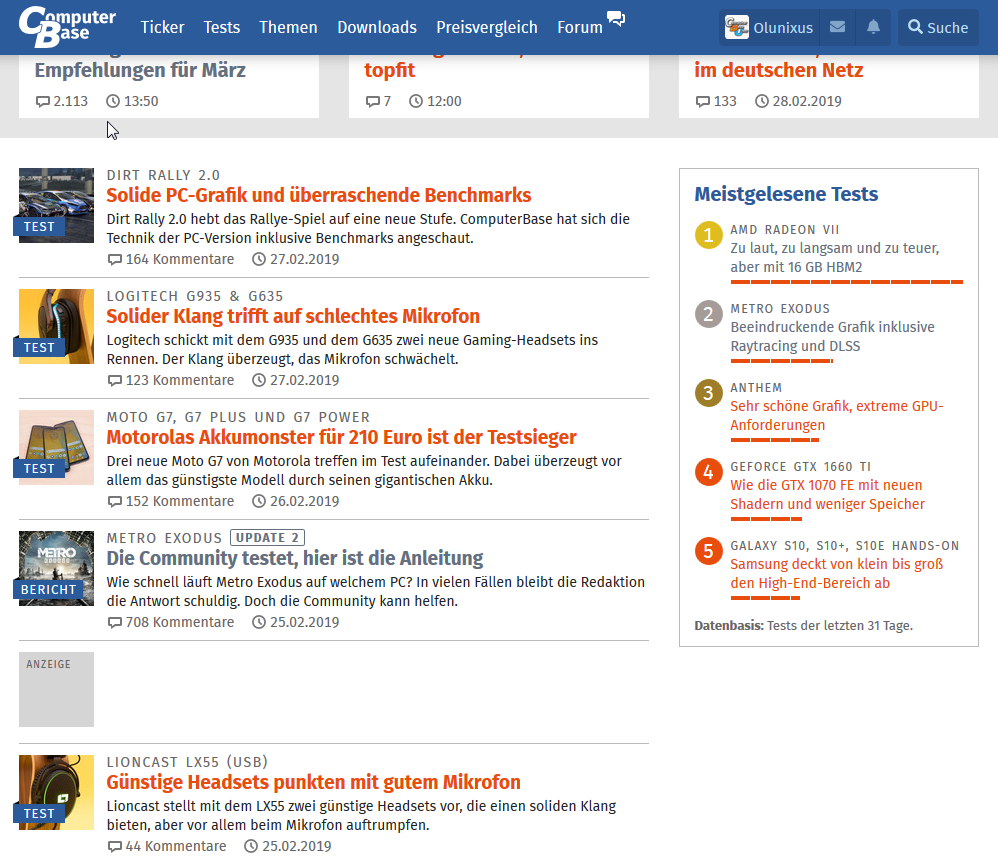
Task: Open the Olunixus user avatar
Action: click(736, 27)
